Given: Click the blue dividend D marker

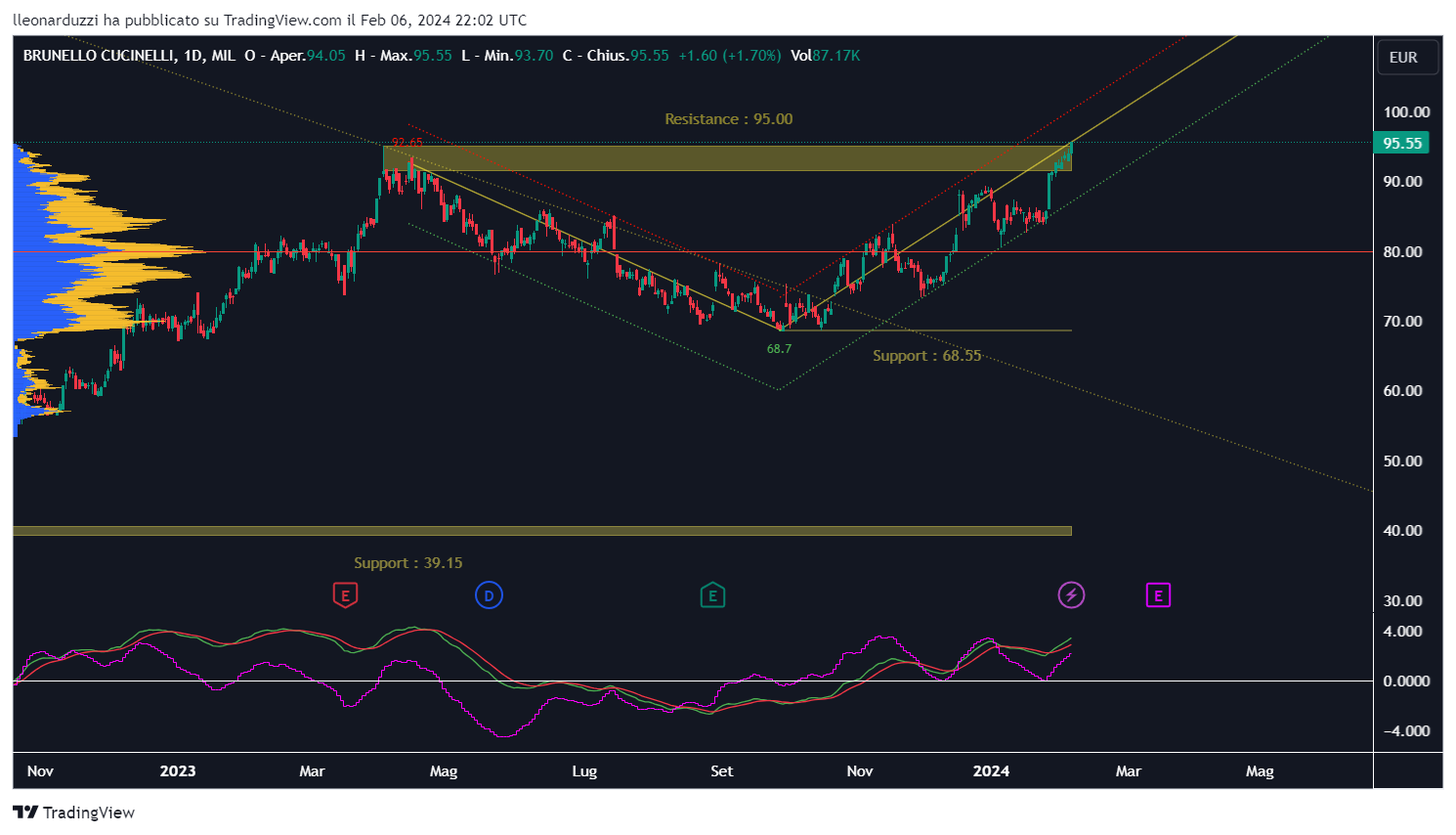Looking at the screenshot, I should [x=489, y=594].
